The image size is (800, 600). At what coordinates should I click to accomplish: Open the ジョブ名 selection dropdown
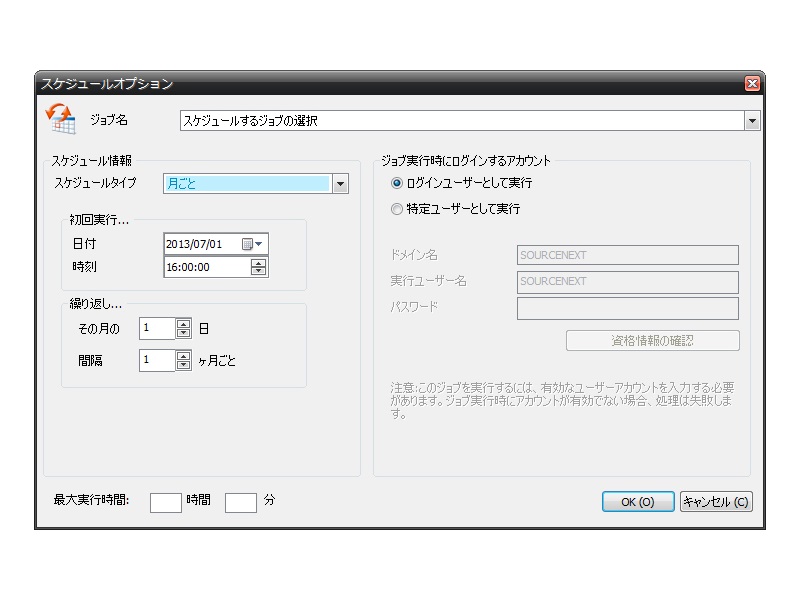(755, 119)
